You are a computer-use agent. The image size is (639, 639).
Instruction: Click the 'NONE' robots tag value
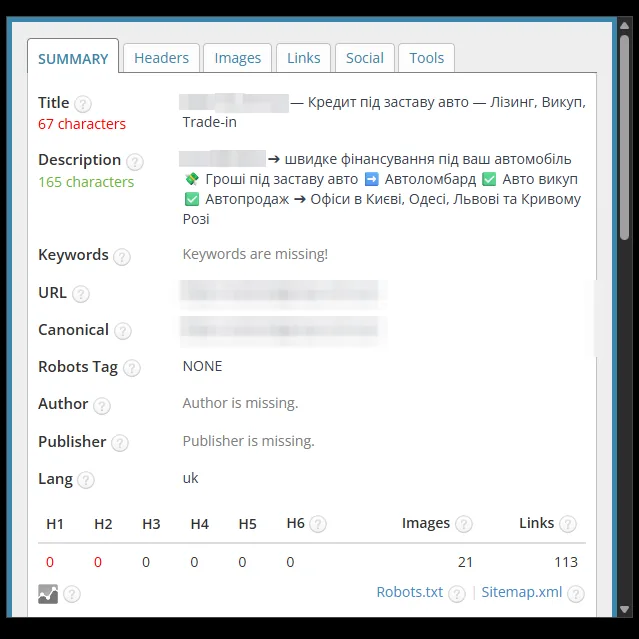tap(203, 366)
